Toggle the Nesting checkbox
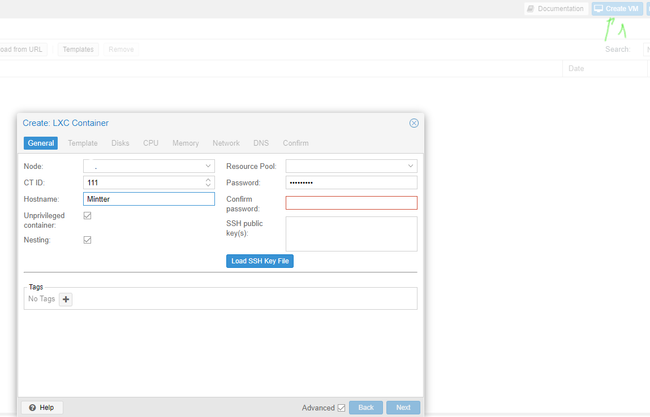 pos(88,240)
